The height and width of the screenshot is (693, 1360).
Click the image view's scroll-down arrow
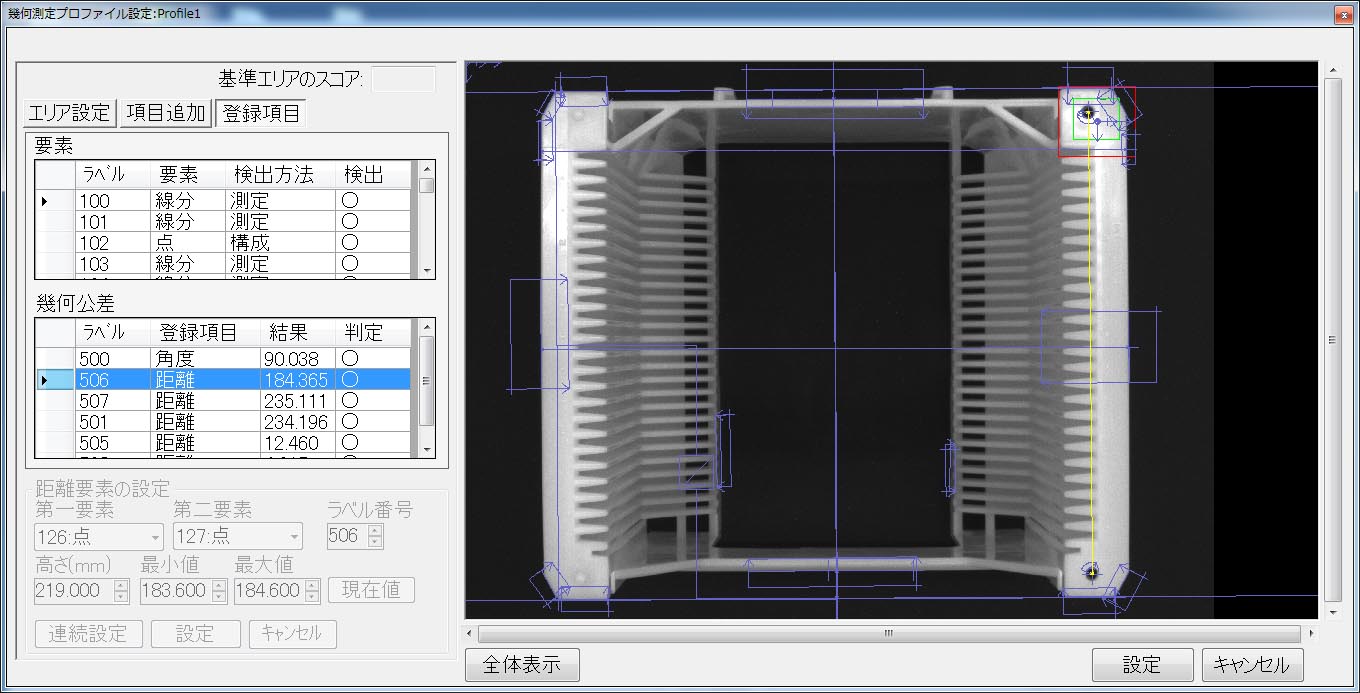1332,611
